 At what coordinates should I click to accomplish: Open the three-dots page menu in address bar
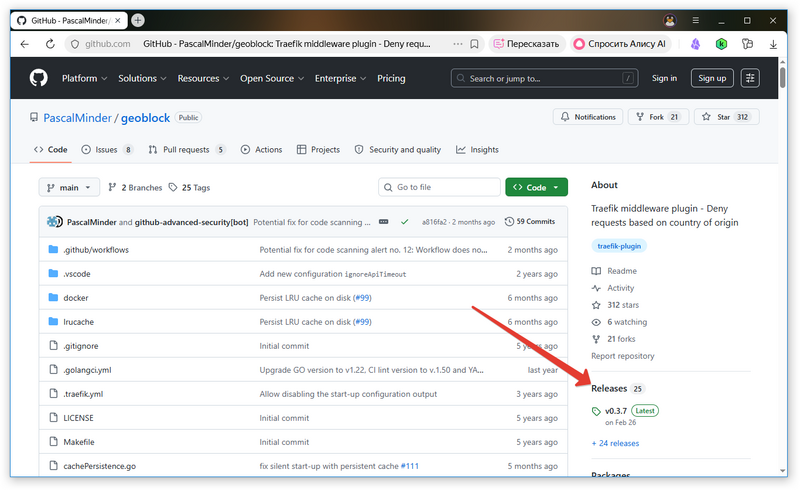click(x=458, y=44)
